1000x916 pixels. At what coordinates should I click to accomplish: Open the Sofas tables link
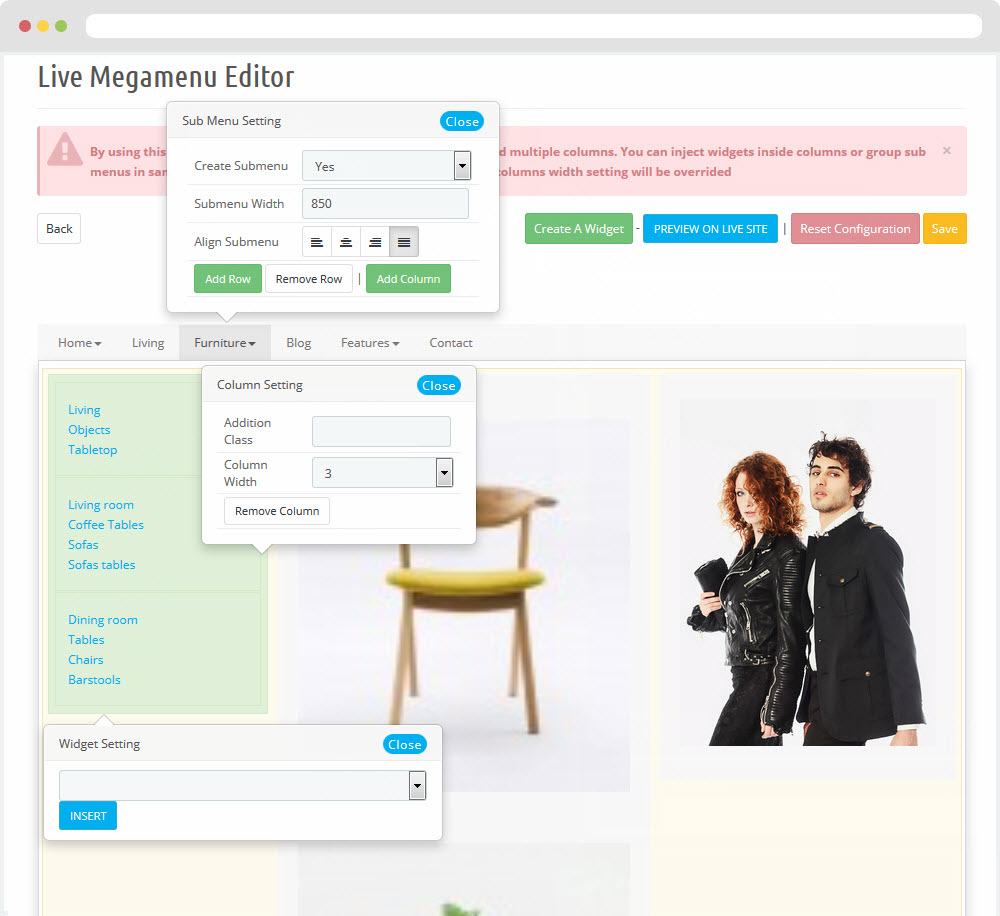coord(101,565)
